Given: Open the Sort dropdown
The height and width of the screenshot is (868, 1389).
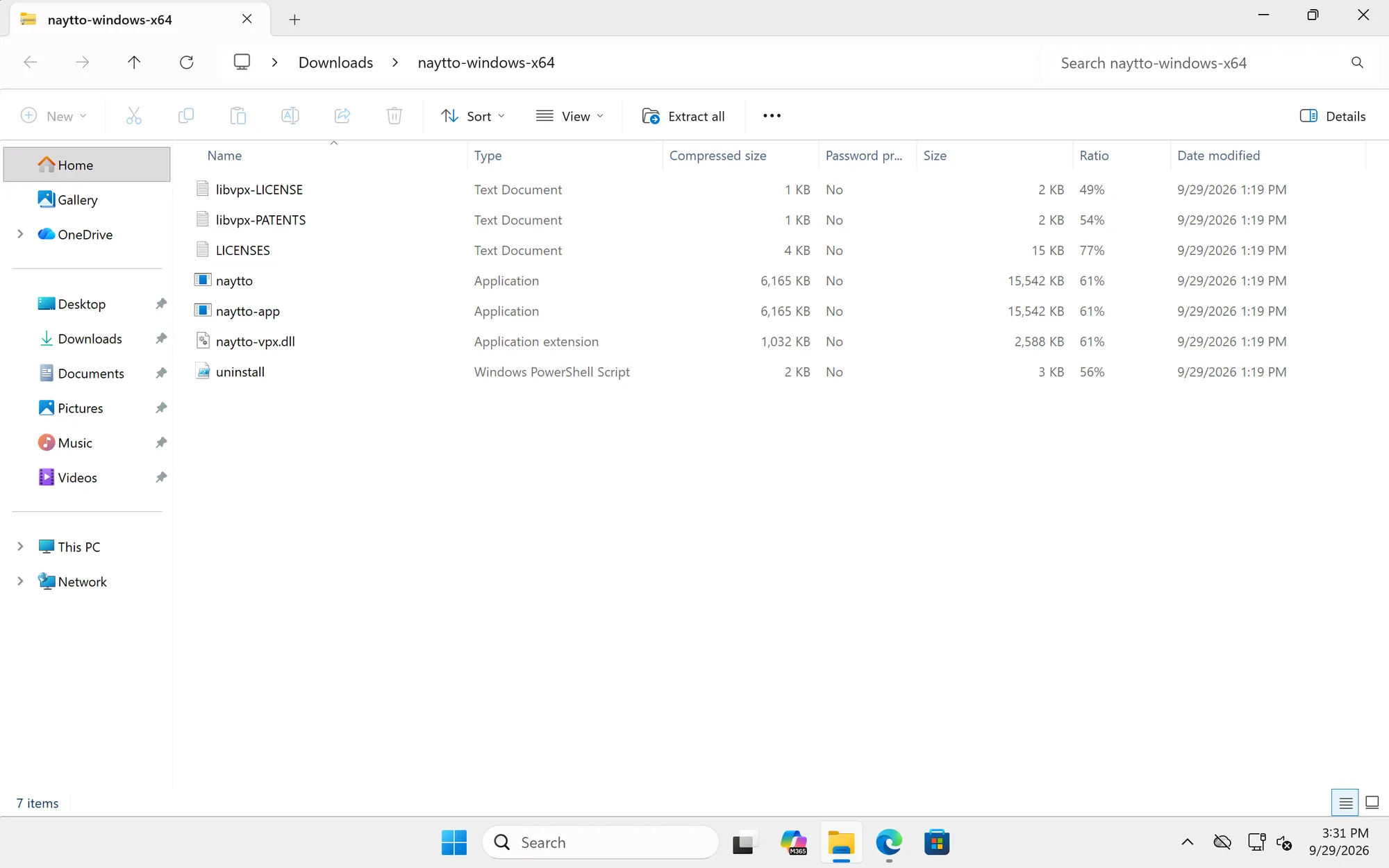Looking at the screenshot, I should [474, 116].
